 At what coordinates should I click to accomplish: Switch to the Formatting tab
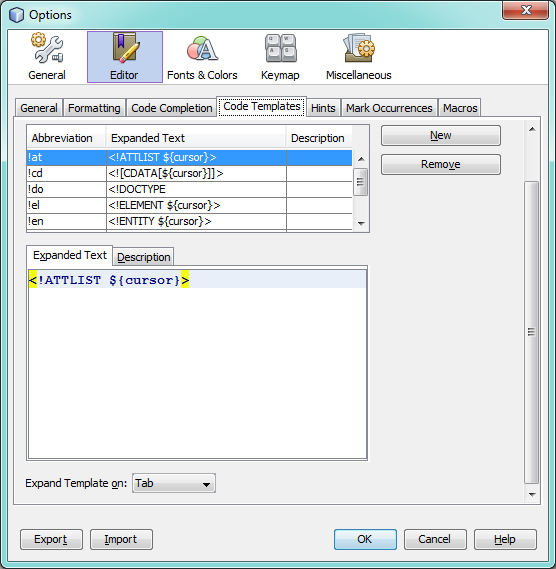tap(94, 108)
